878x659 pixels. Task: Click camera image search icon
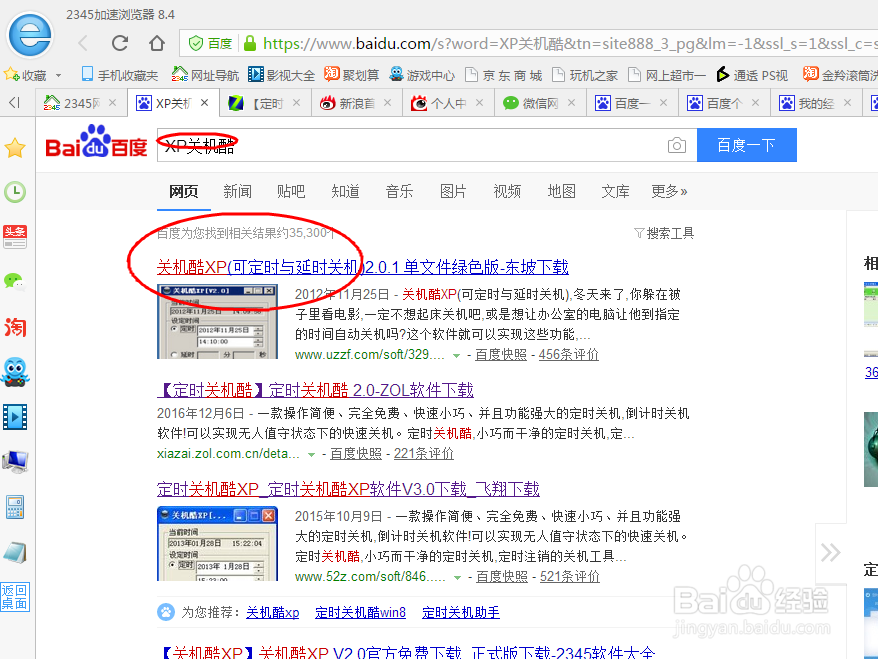(x=676, y=146)
